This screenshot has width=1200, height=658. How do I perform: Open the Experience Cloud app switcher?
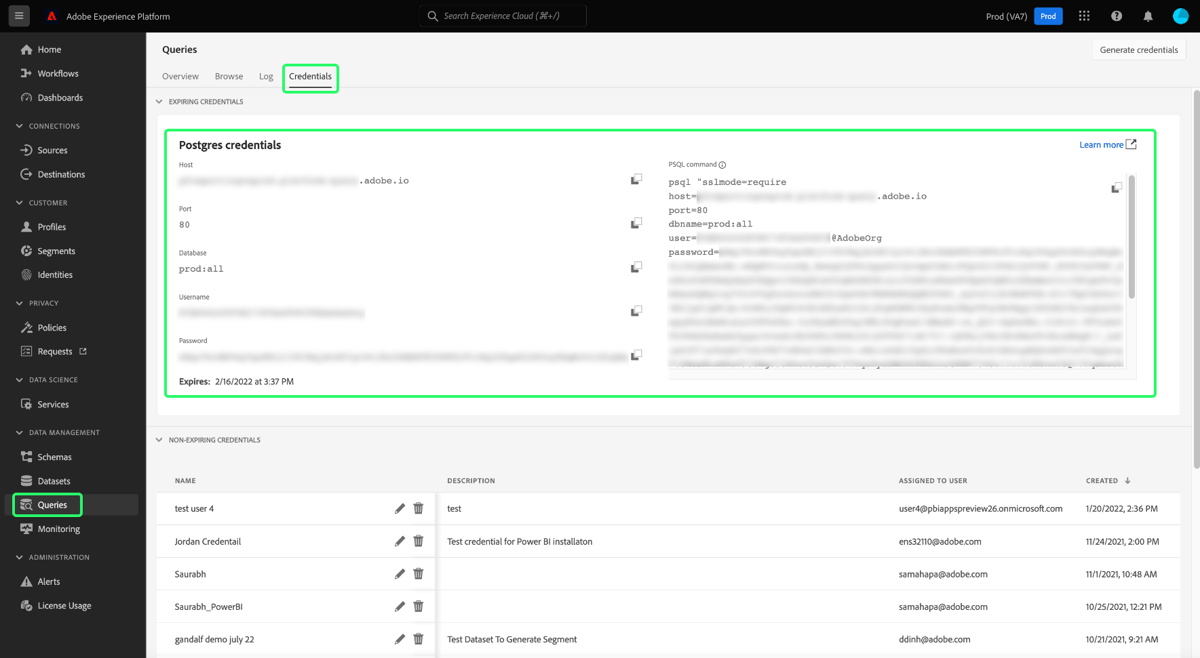pos(1084,15)
